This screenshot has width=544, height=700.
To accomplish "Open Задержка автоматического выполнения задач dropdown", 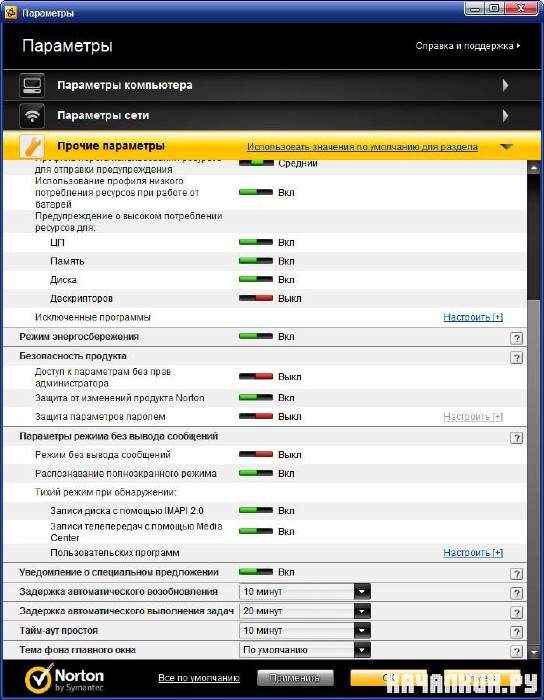I will [362, 611].
